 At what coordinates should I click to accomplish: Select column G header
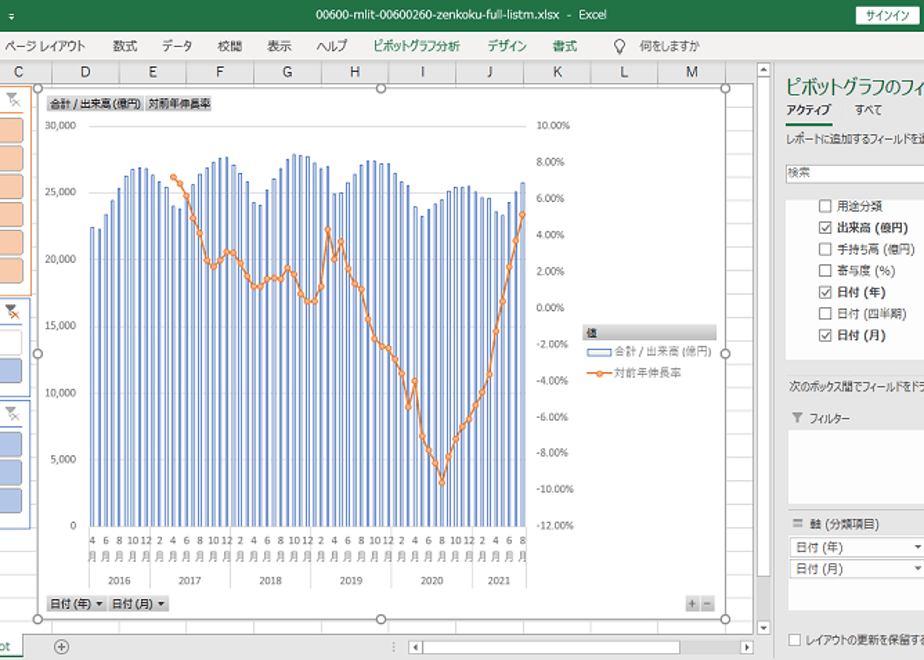288,72
